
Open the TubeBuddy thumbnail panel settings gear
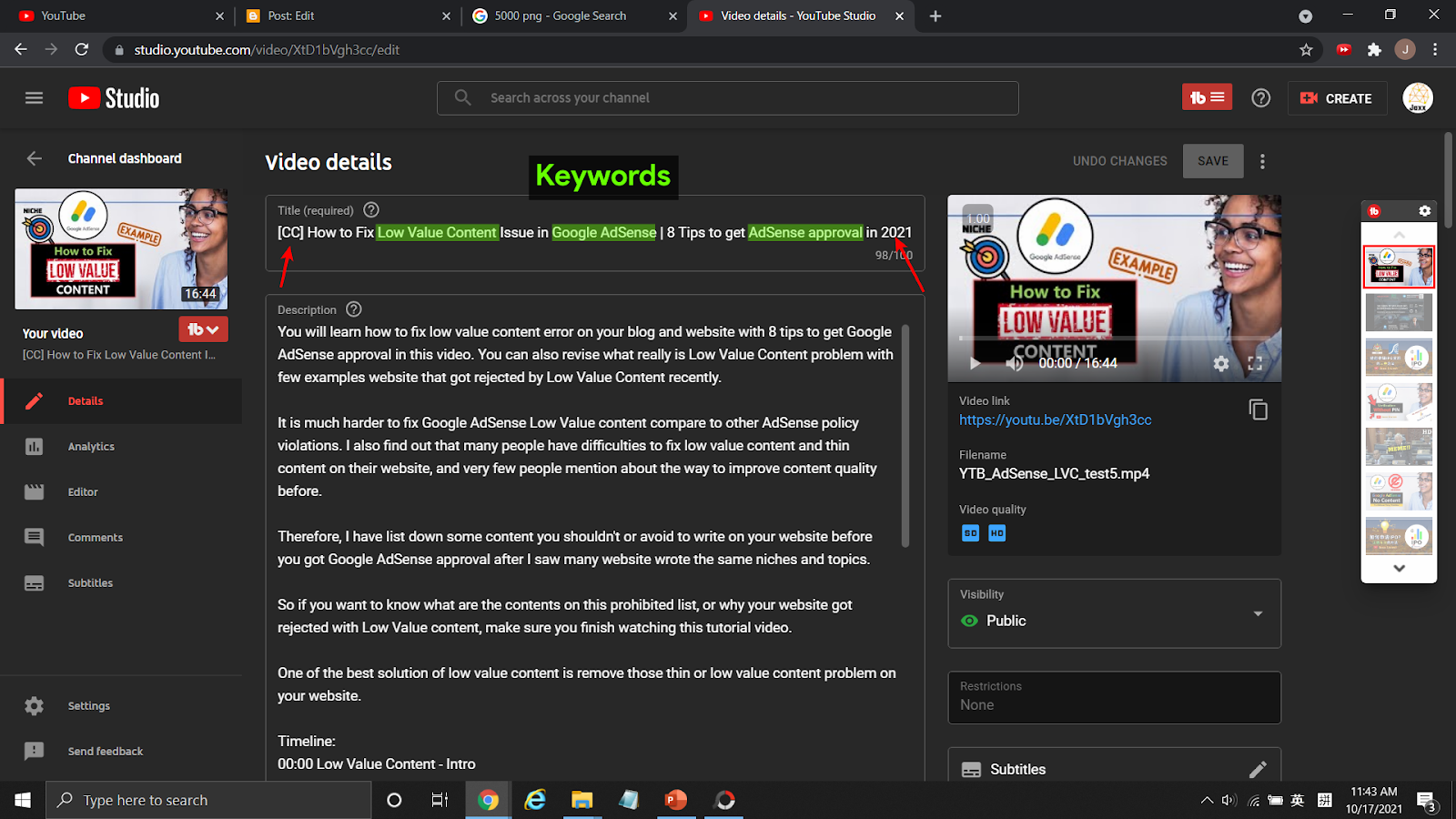(1424, 211)
